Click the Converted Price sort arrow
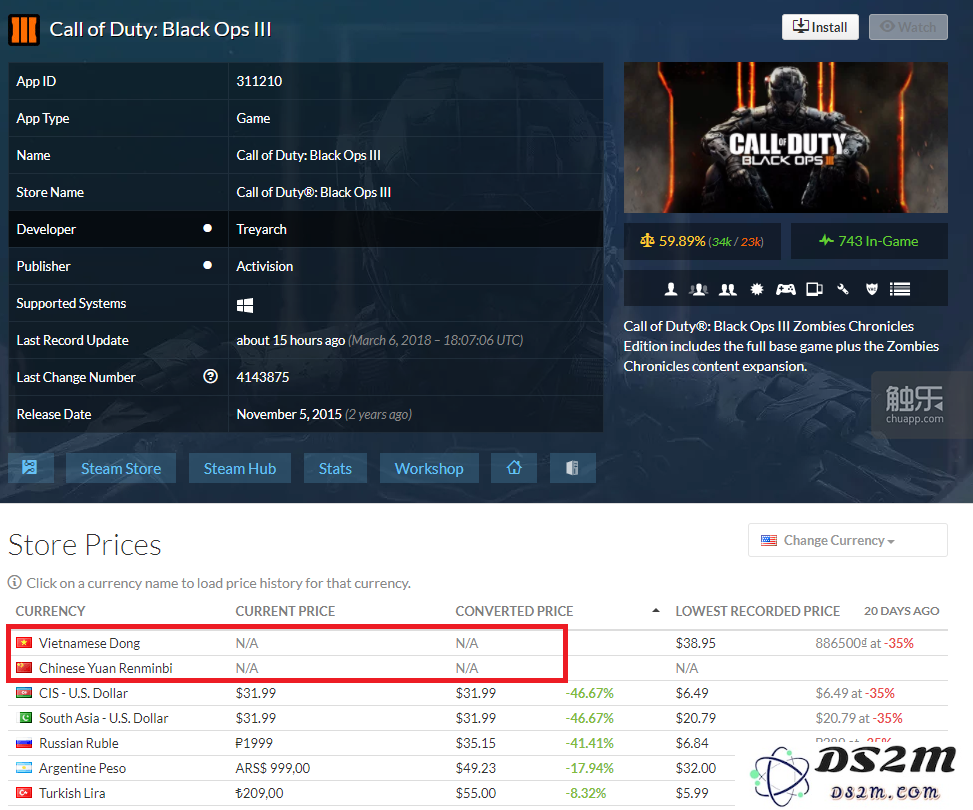 [x=655, y=611]
